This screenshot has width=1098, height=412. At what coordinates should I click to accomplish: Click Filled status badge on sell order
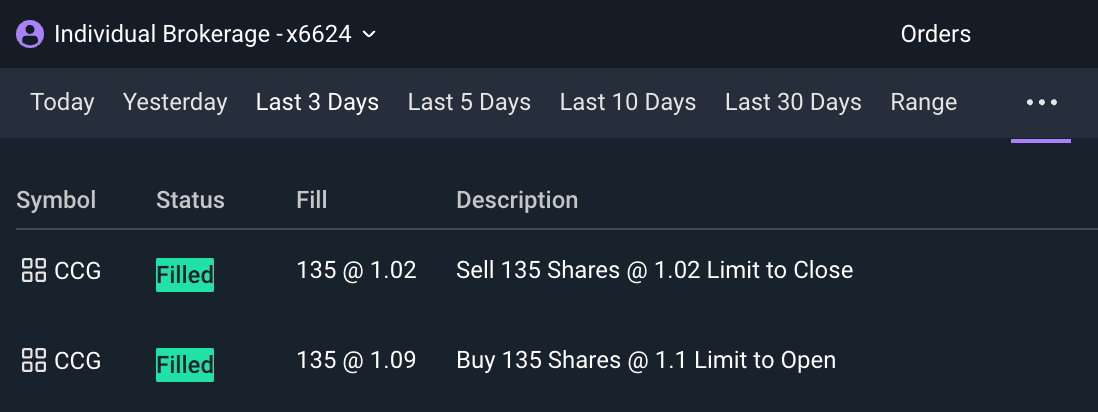coord(185,275)
